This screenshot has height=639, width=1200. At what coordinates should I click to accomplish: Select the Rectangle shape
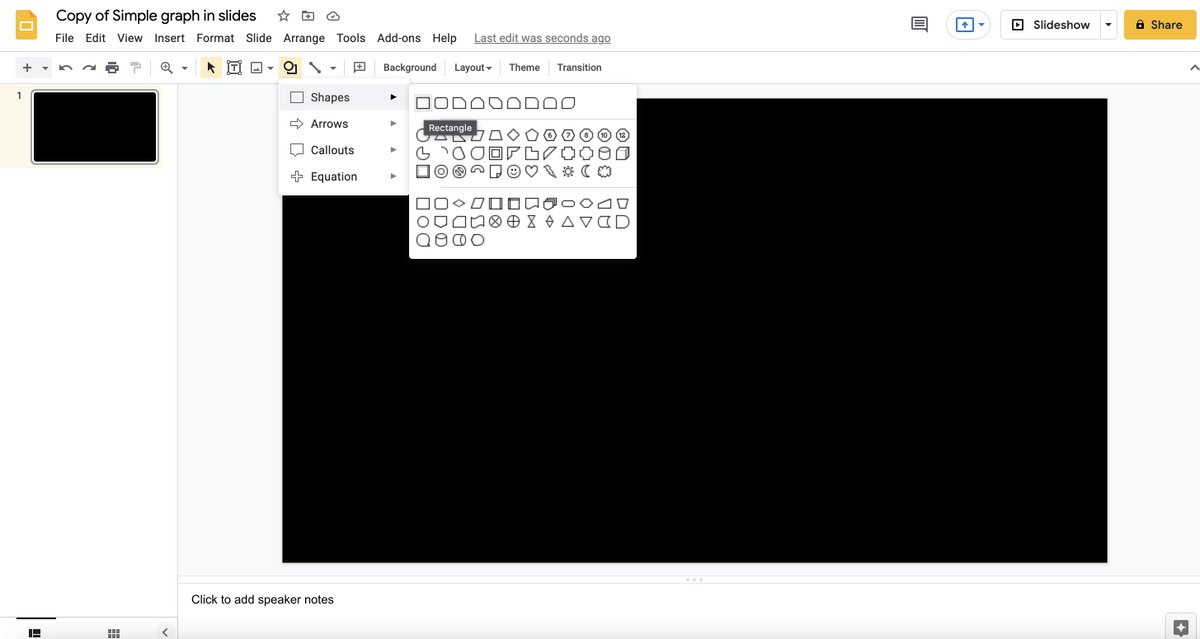pyautogui.click(x=423, y=102)
